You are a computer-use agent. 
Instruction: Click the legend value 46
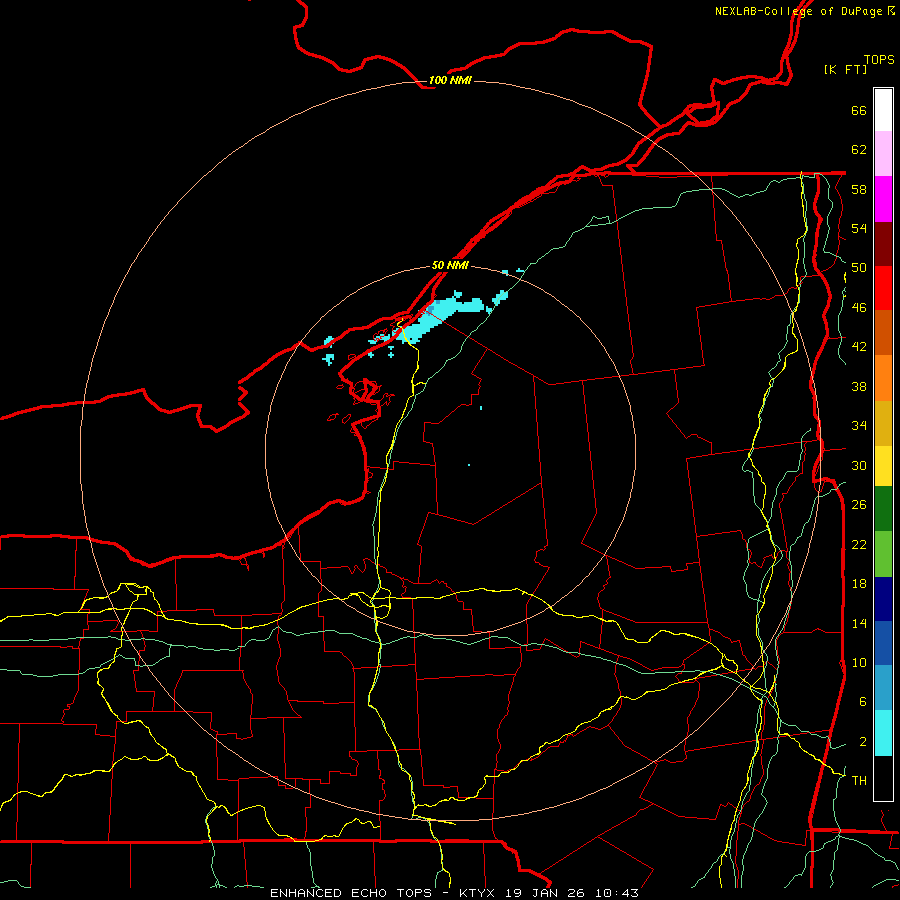click(x=859, y=308)
